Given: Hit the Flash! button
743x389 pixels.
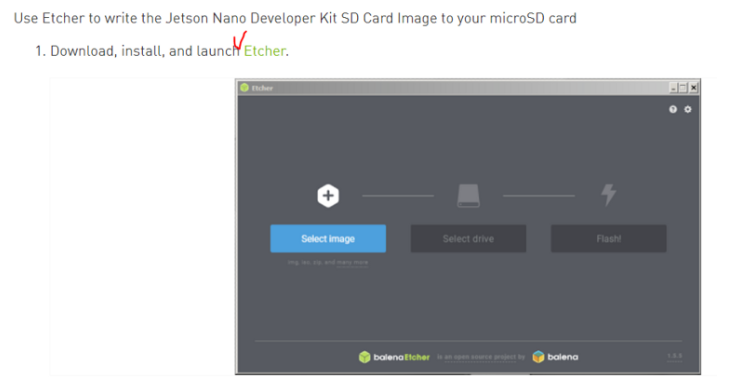Looking at the screenshot, I should click(x=608, y=239).
